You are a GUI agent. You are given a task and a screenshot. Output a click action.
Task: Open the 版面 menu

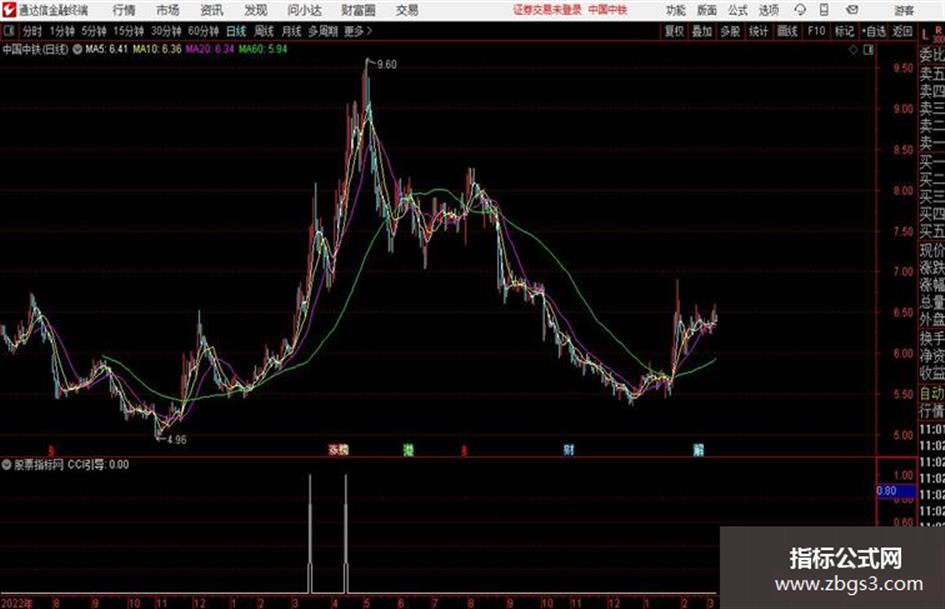click(706, 10)
